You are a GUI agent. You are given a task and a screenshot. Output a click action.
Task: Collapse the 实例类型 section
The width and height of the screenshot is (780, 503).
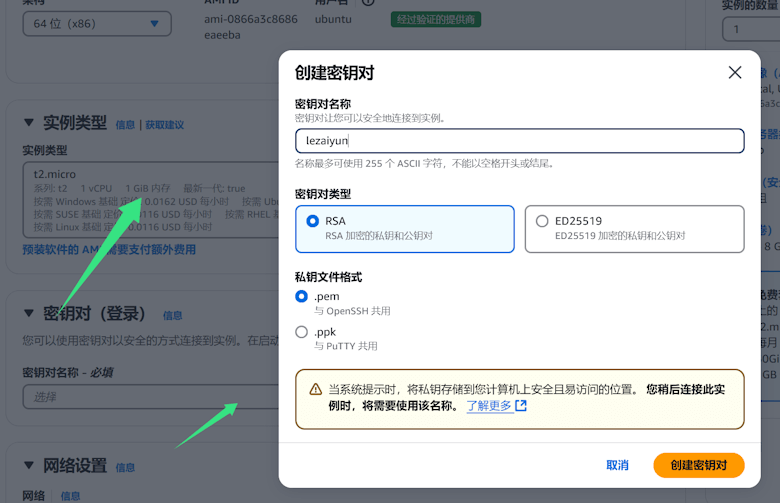[29, 123]
